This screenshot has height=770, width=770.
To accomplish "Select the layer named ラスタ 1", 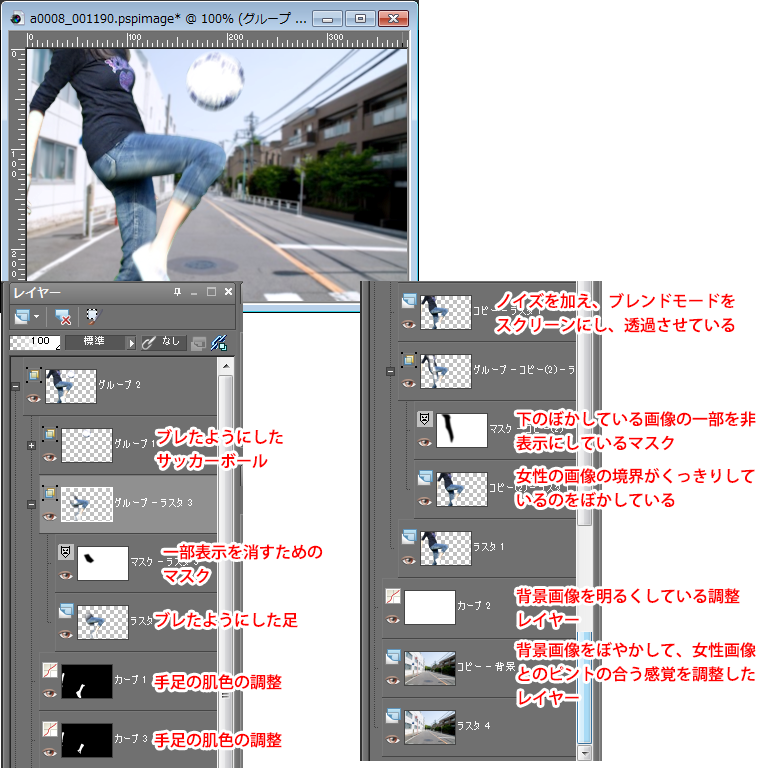I will [489, 547].
